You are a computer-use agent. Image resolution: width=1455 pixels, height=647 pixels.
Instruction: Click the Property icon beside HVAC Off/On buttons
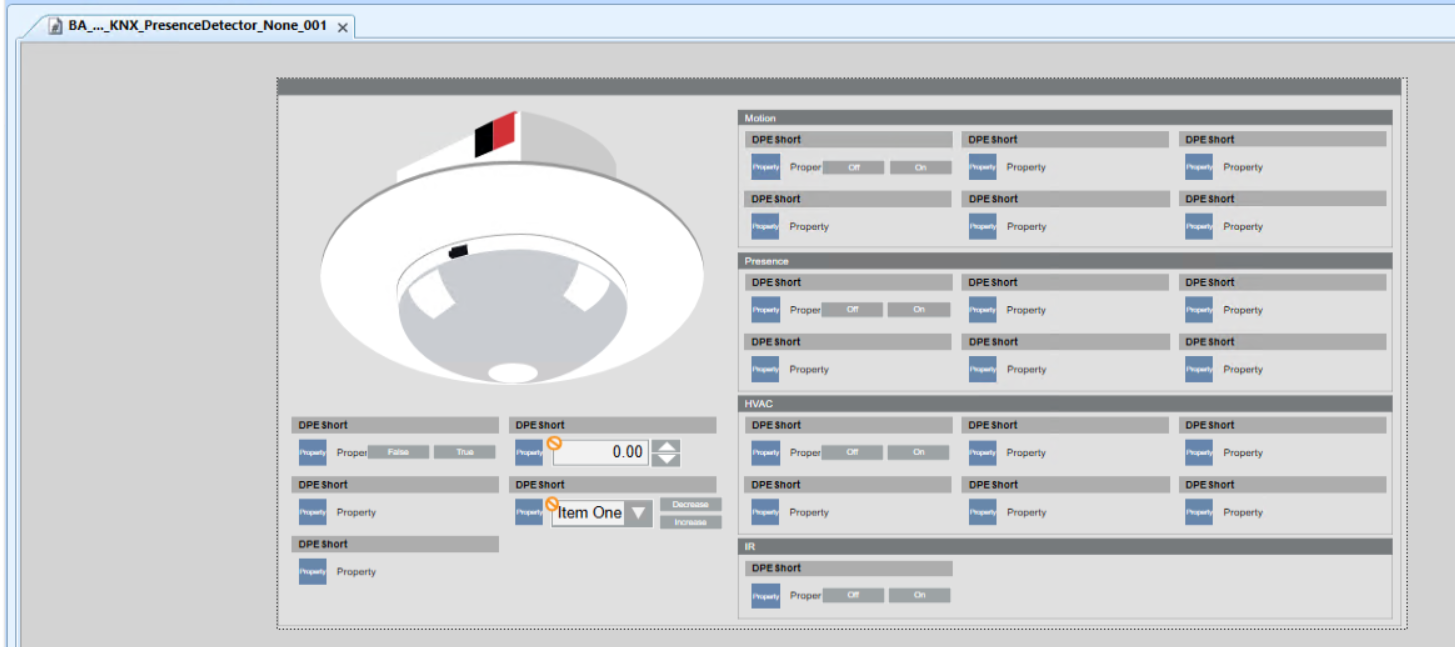765,453
